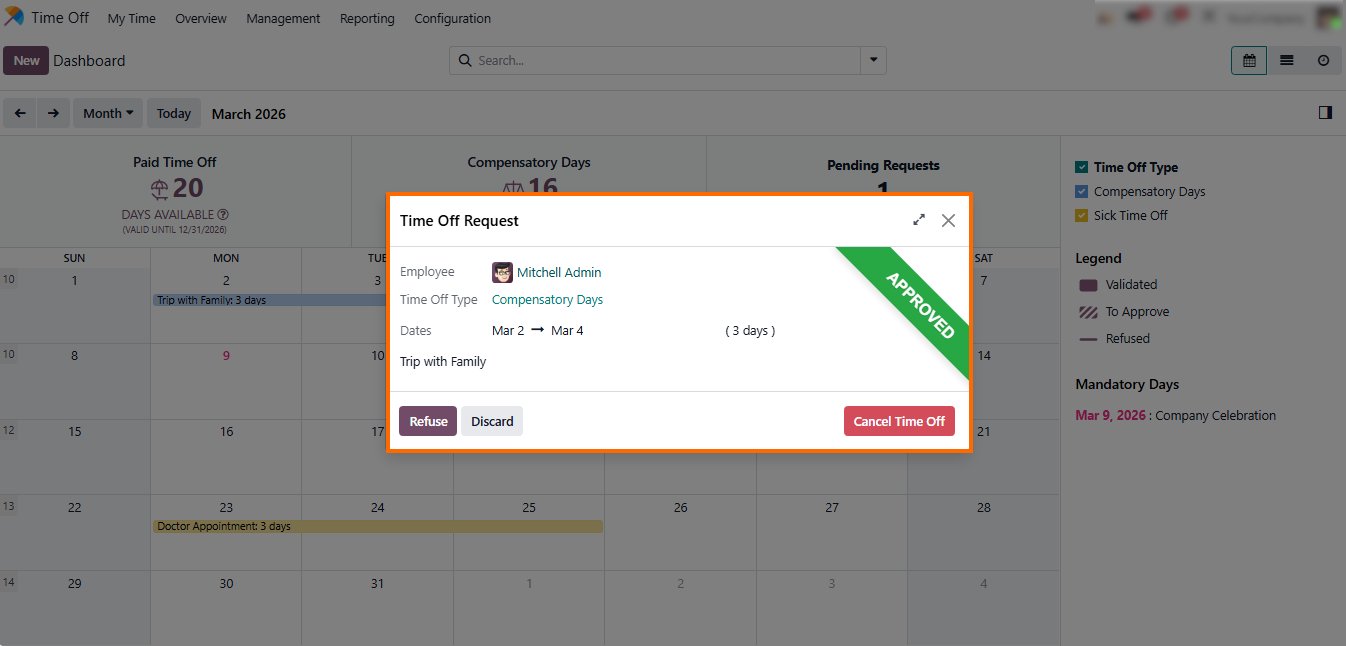
Task: Click the Mitchell Admin avatar image
Action: [x=502, y=272]
